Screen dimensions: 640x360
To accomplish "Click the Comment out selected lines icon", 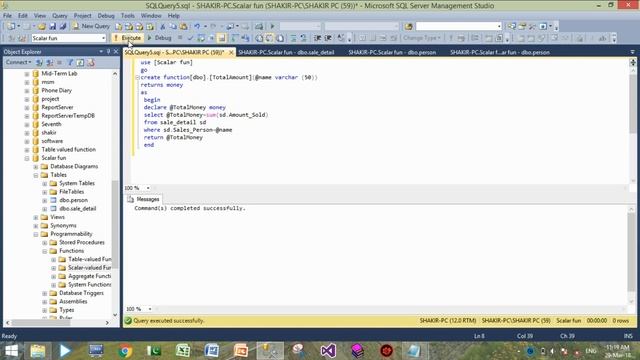I will point(293,38).
